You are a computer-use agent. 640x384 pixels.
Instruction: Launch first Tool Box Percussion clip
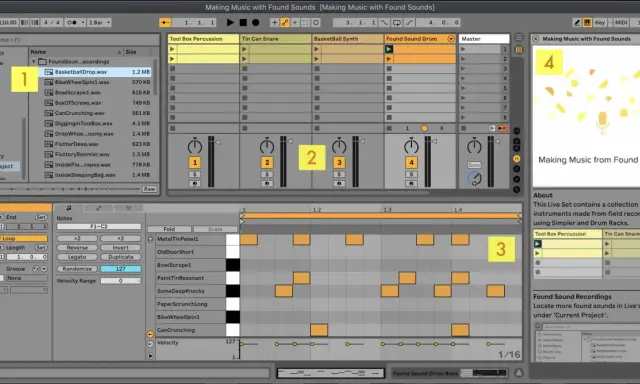tap(172, 49)
